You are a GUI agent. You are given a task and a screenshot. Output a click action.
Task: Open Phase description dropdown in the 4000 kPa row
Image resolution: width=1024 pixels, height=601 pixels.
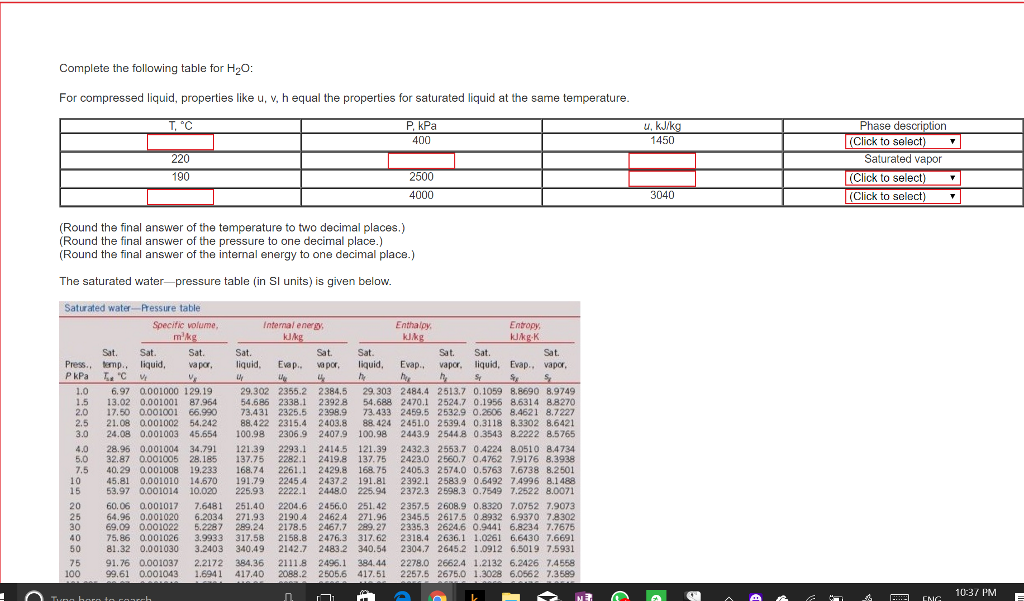click(902, 195)
